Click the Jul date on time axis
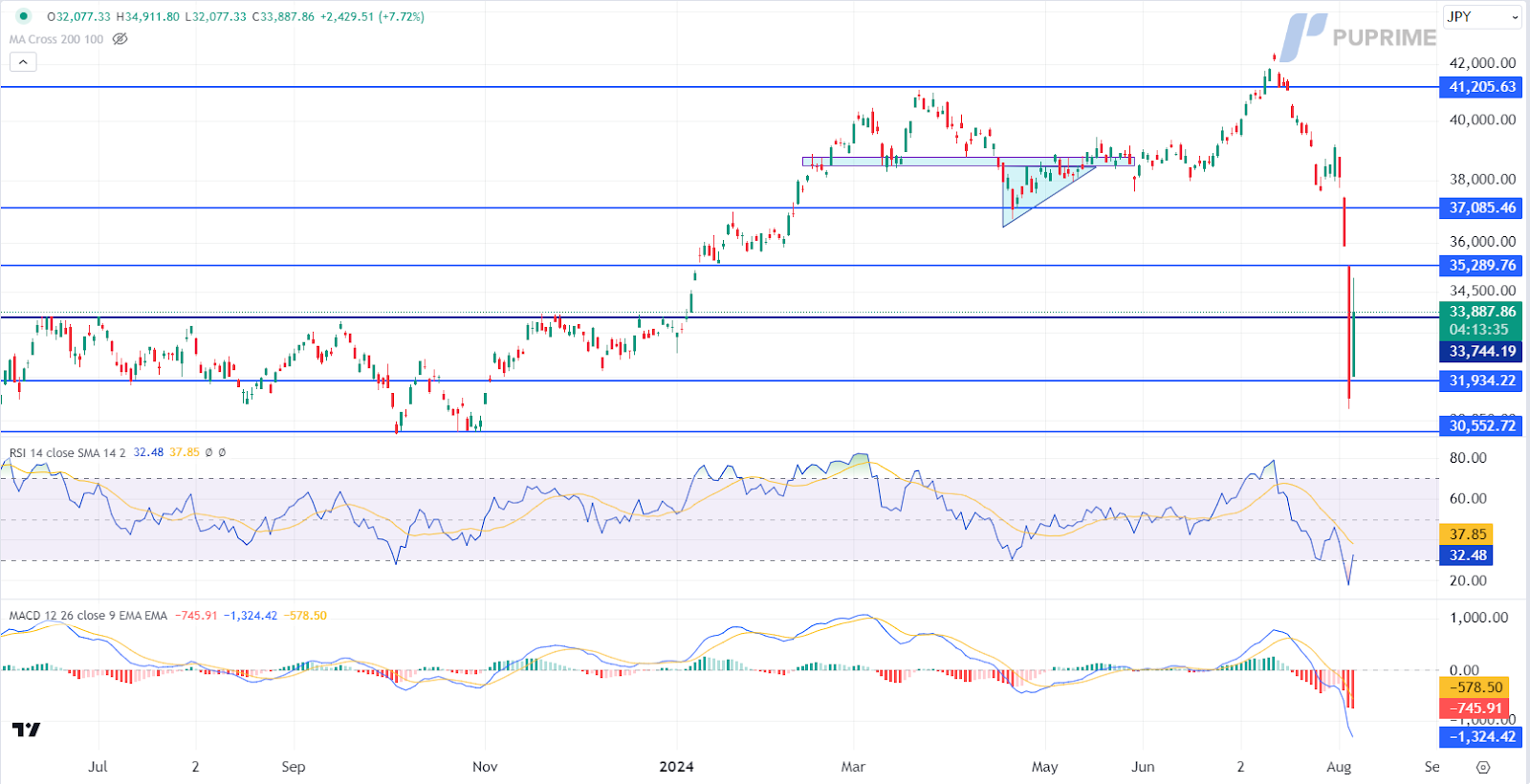 pos(98,767)
